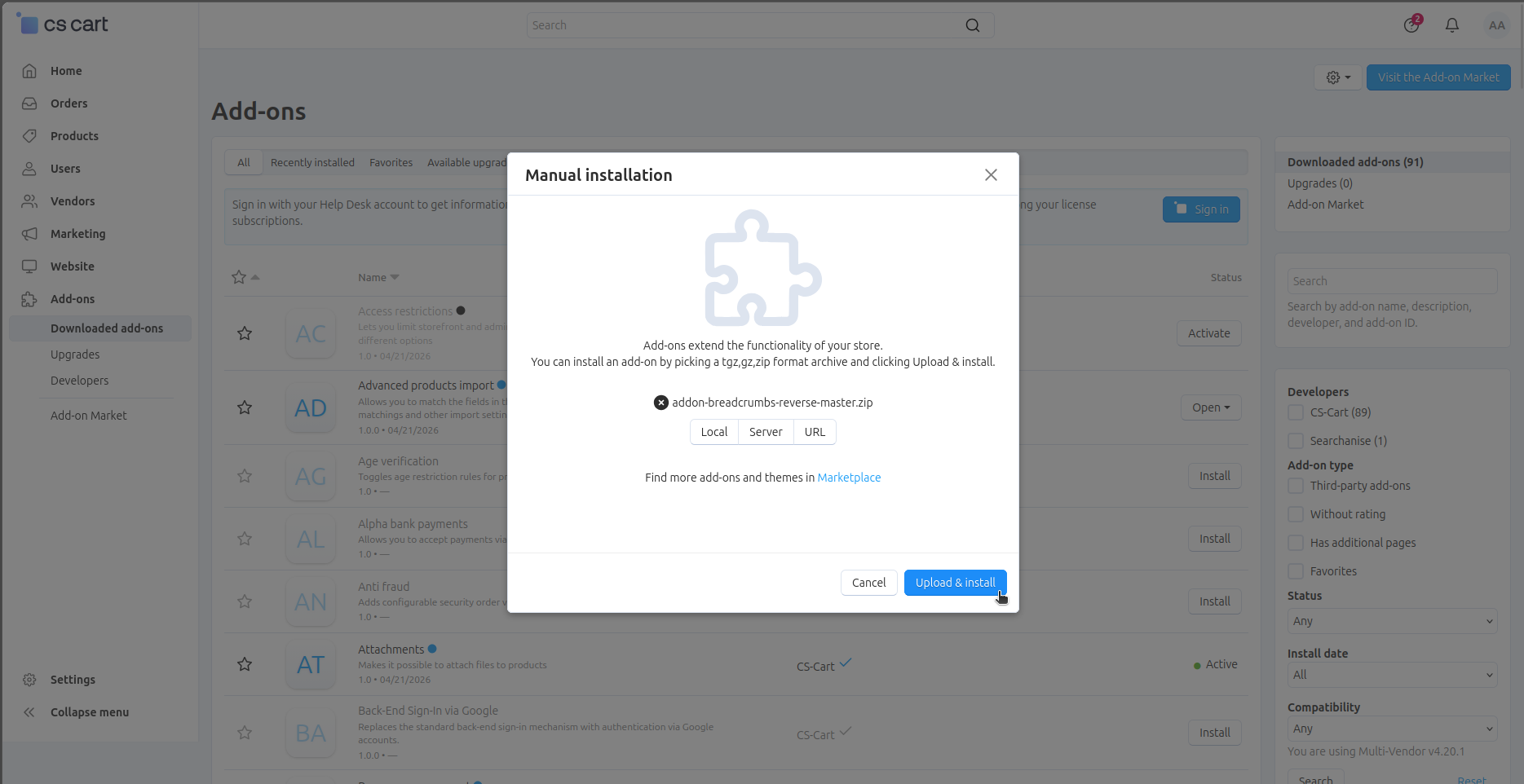Click the AT Attachments add-on thumbnail
Image resolution: width=1524 pixels, height=784 pixels.
[311, 665]
